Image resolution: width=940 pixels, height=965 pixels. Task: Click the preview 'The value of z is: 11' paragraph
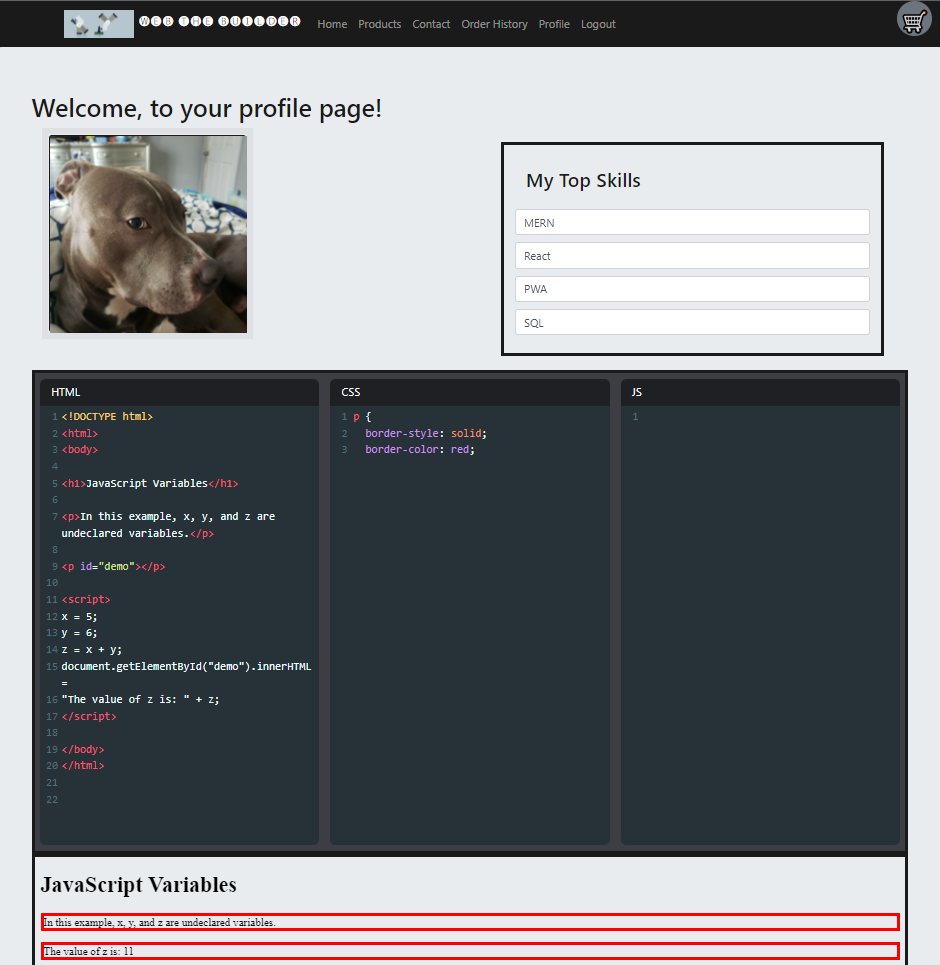470,951
